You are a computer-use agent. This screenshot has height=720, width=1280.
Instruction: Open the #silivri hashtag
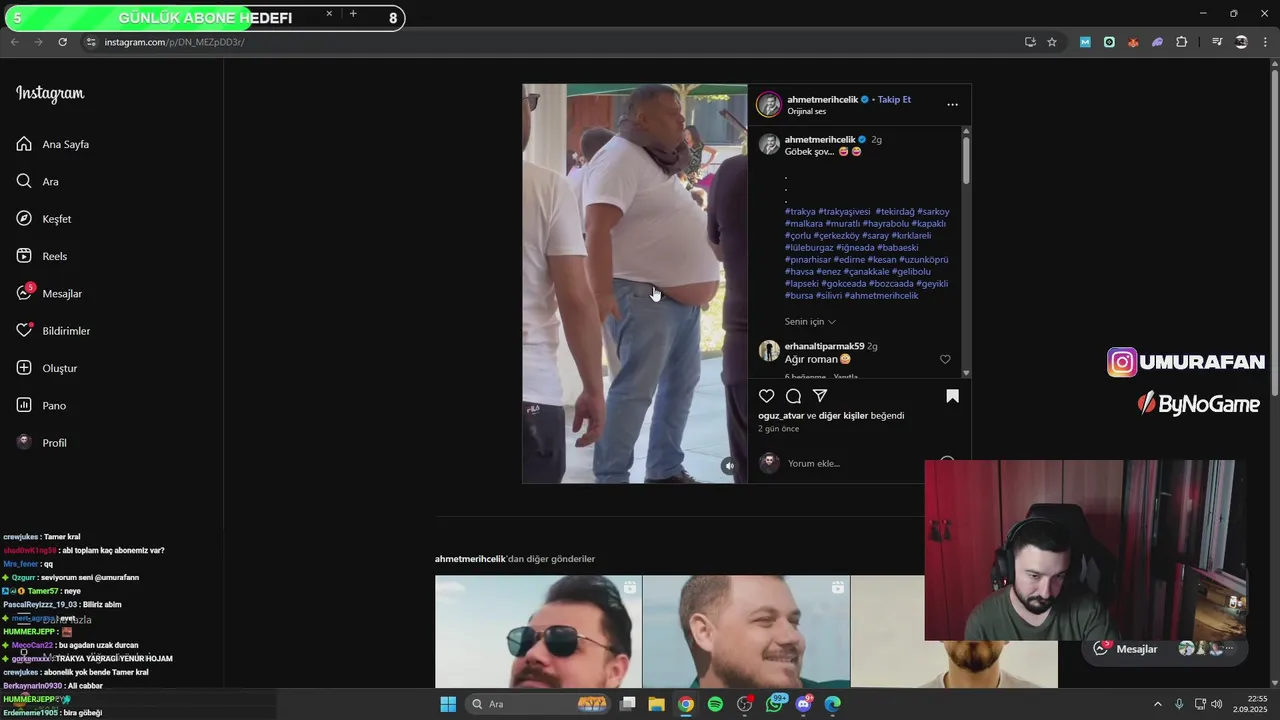(829, 295)
